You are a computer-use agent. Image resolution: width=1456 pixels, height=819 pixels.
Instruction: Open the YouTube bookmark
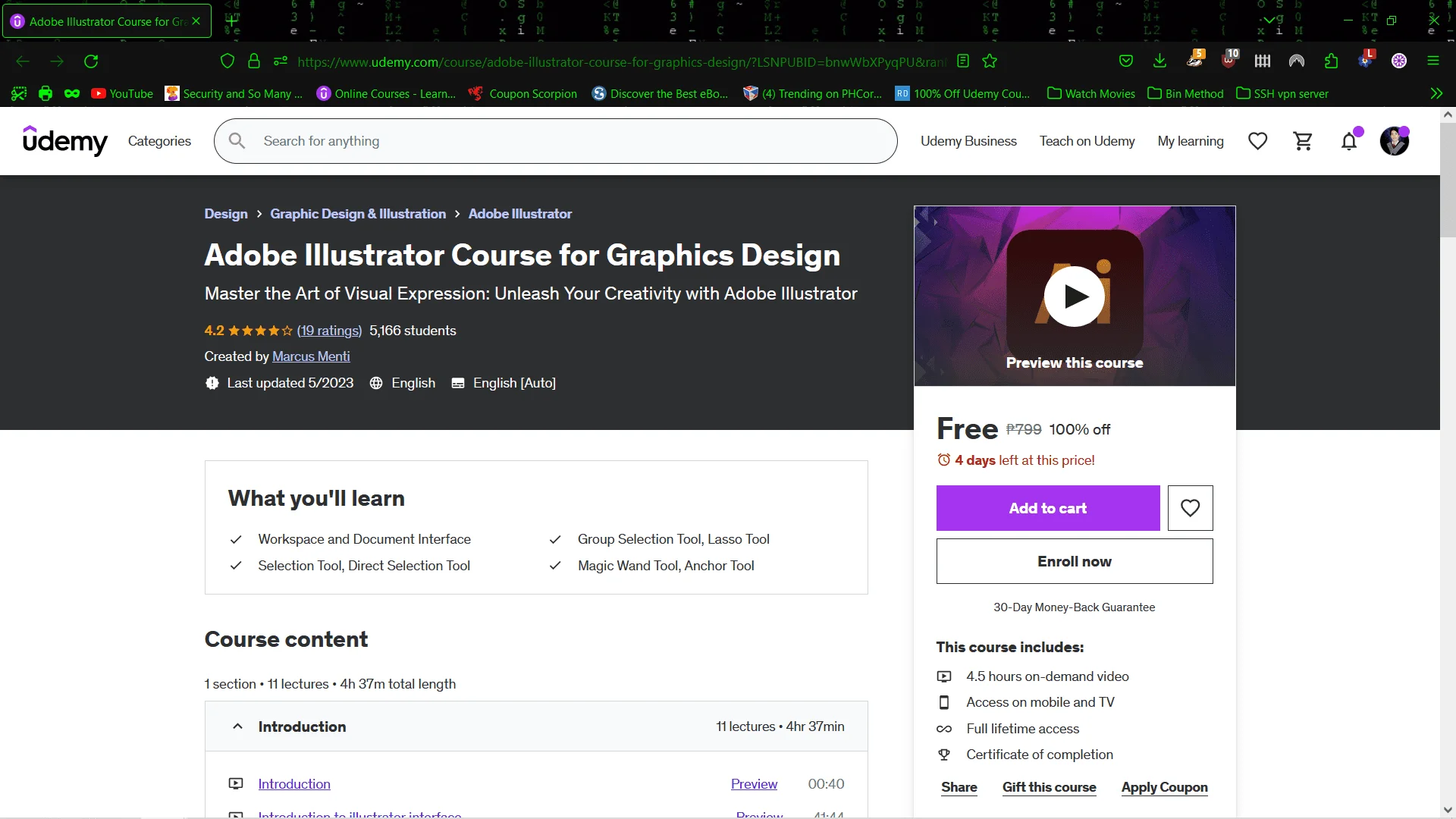point(122,94)
